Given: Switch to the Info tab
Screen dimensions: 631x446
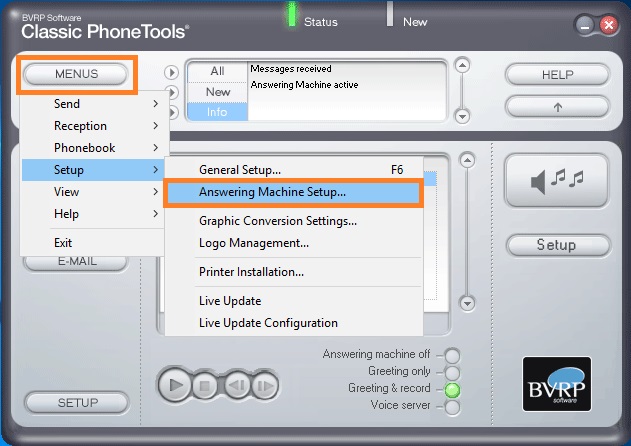Looking at the screenshot, I should [217, 112].
